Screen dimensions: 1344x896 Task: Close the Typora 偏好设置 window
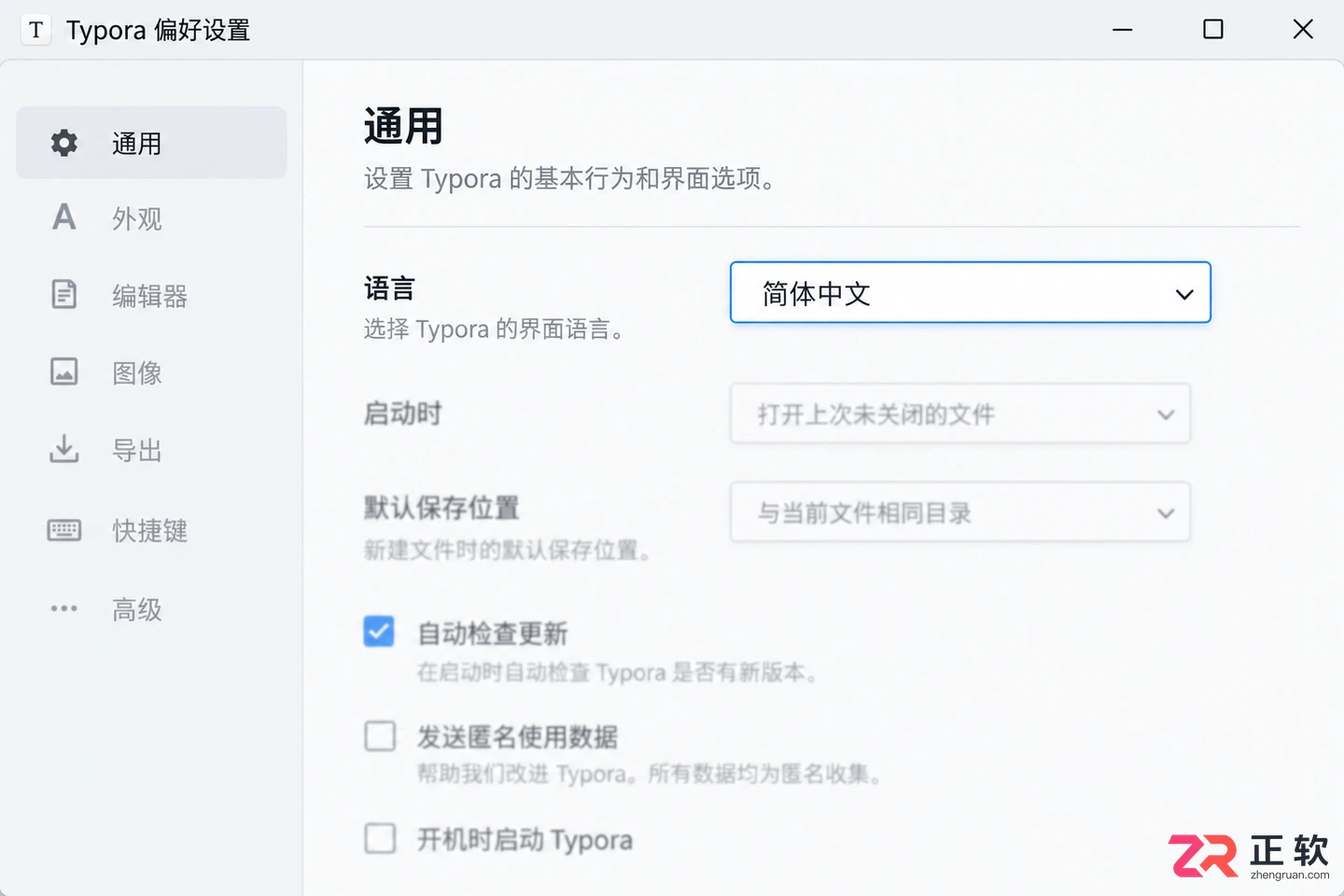pyautogui.click(x=1303, y=30)
